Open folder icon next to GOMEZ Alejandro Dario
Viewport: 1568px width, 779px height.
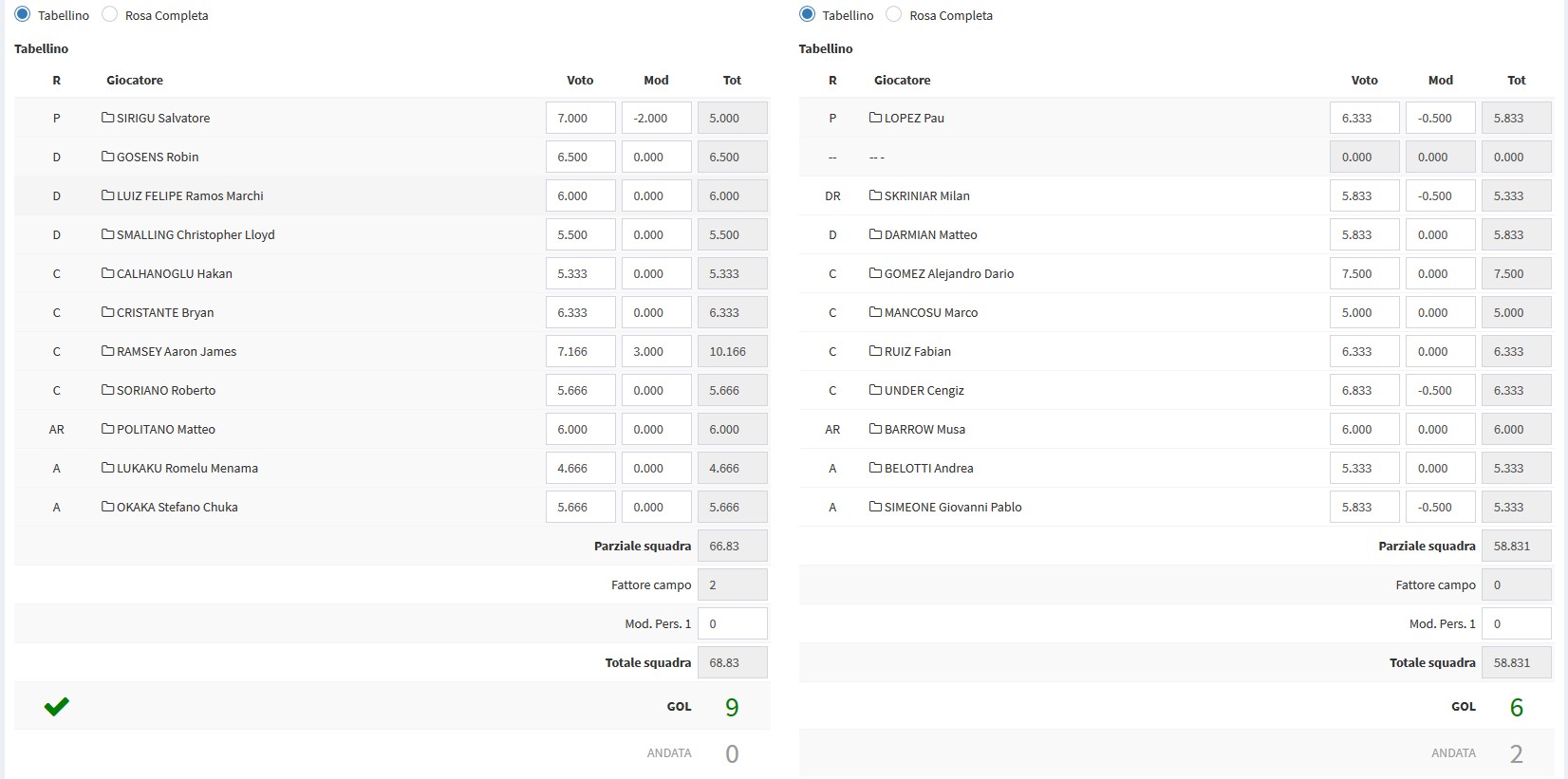(x=875, y=273)
